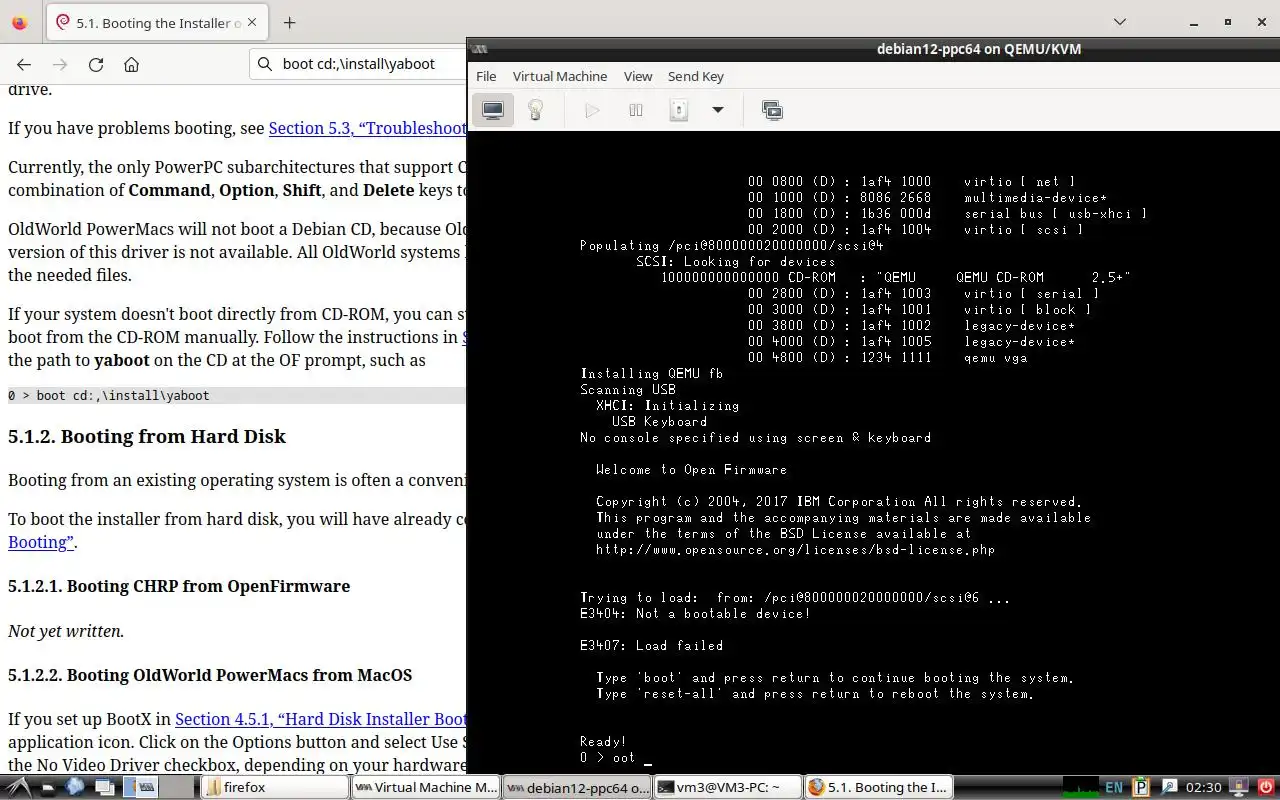Open the View menu in the VM window
The width and height of the screenshot is (1280, 800).
point(638,76)
